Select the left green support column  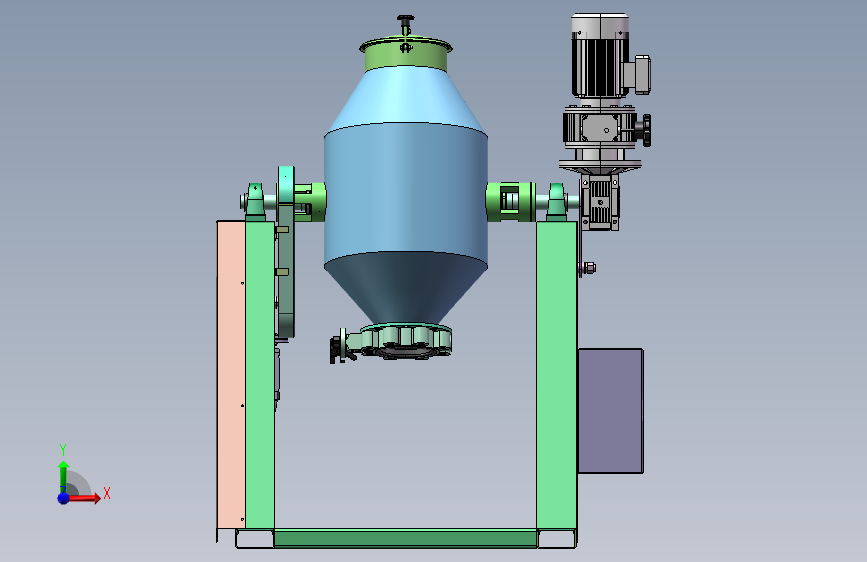tap(260, 375)
